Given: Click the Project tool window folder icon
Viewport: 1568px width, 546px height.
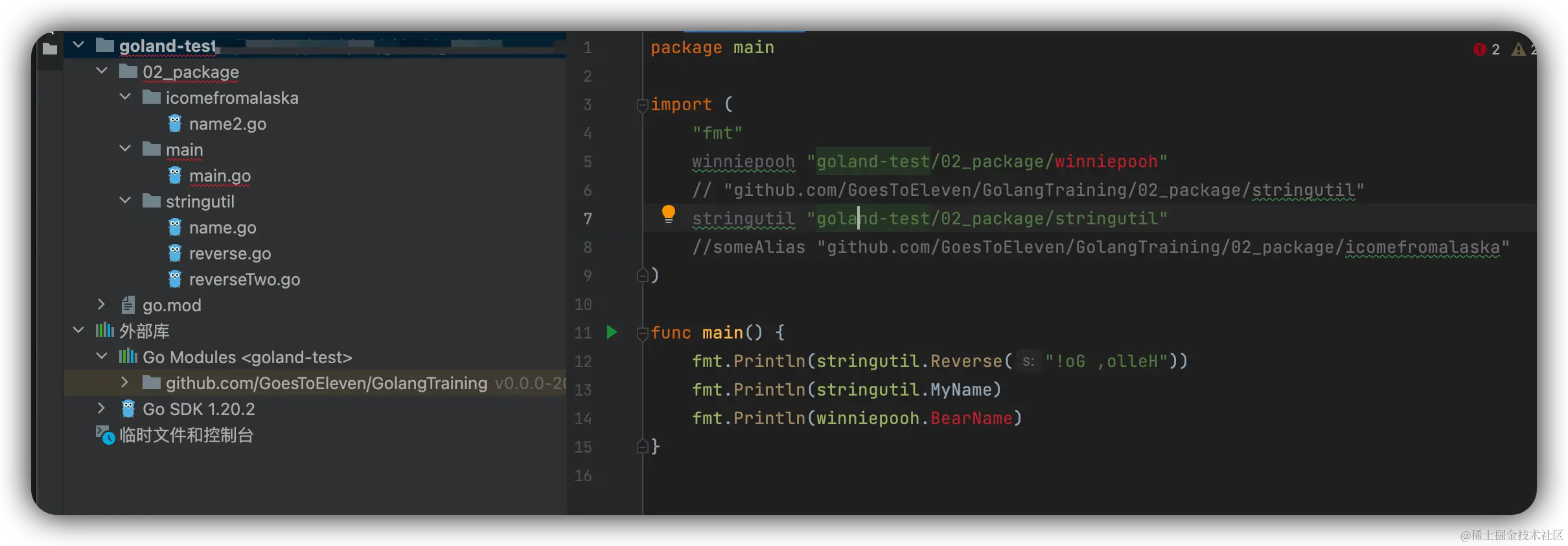Looking at the screenshot, I should point(50,48).
